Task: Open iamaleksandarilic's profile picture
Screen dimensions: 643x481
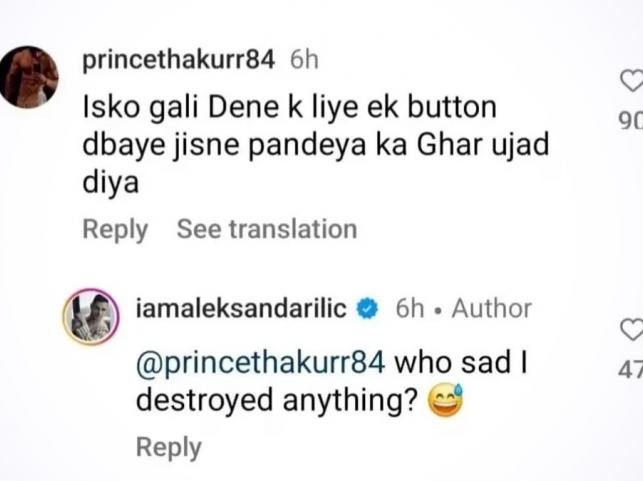Action: point(88,319)
